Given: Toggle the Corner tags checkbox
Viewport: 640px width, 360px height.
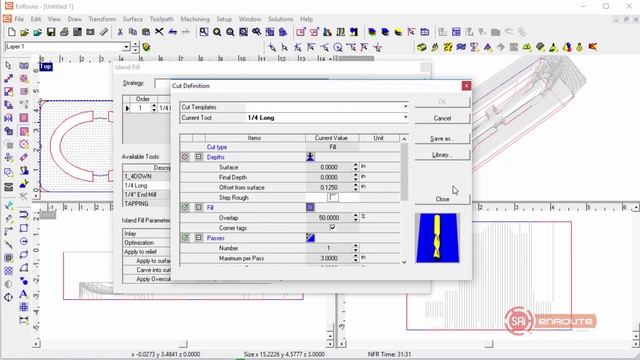Looking at the screenshot, I should coord(333,228).
